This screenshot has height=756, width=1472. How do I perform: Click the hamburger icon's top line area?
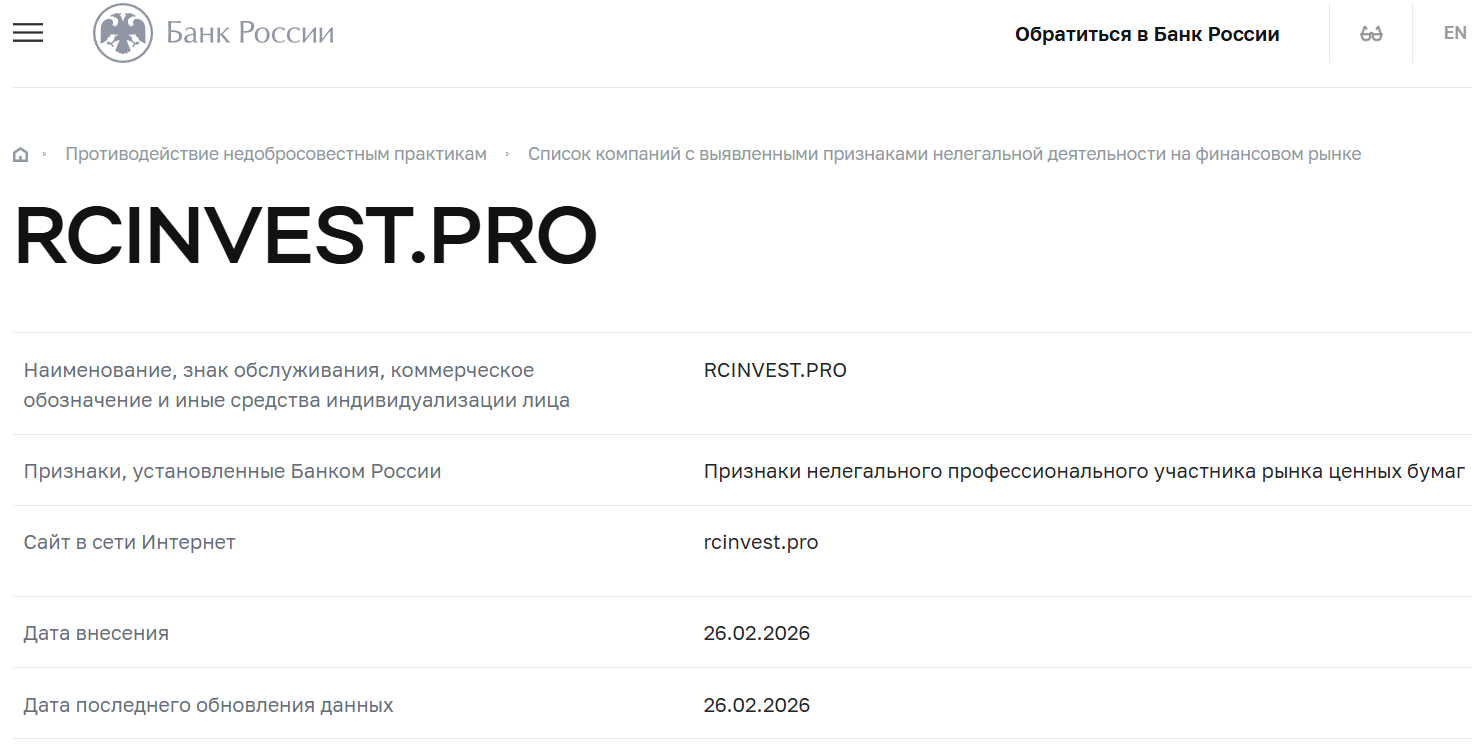click(27, 24)
